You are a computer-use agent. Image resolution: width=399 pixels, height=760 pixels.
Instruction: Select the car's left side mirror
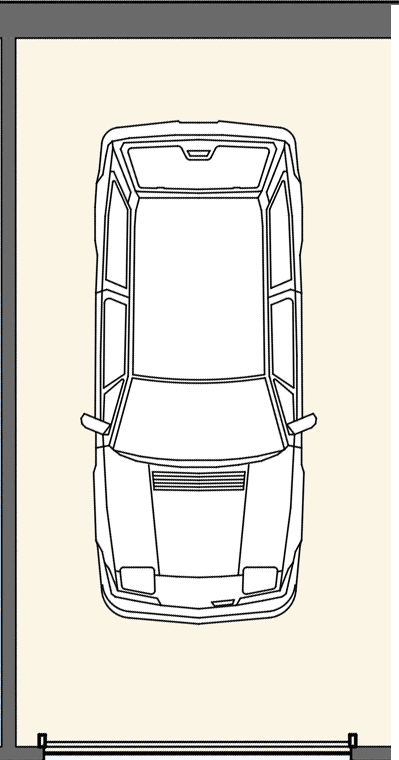[96, 424]
